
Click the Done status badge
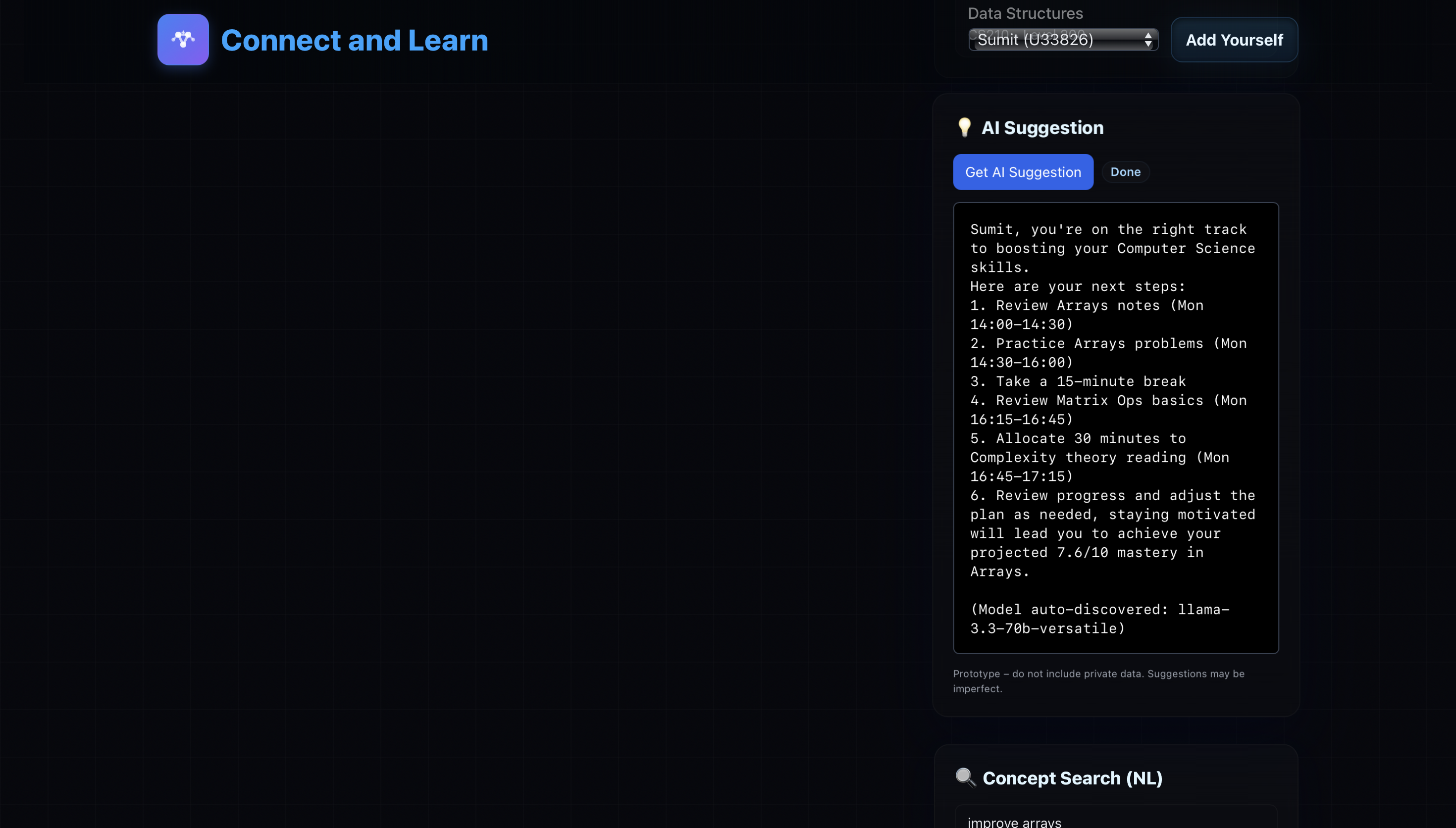click(1125, 172)
